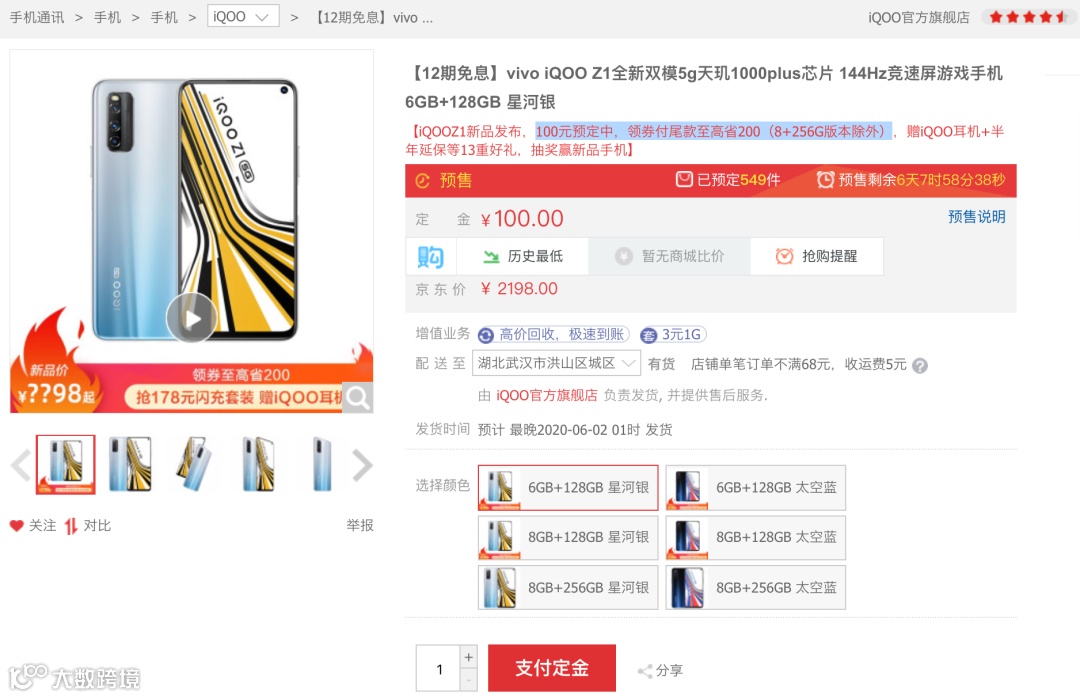Click the question mark help icon near 收运费5元
This screenshot has height=698, width=1080.
(920, 365)
